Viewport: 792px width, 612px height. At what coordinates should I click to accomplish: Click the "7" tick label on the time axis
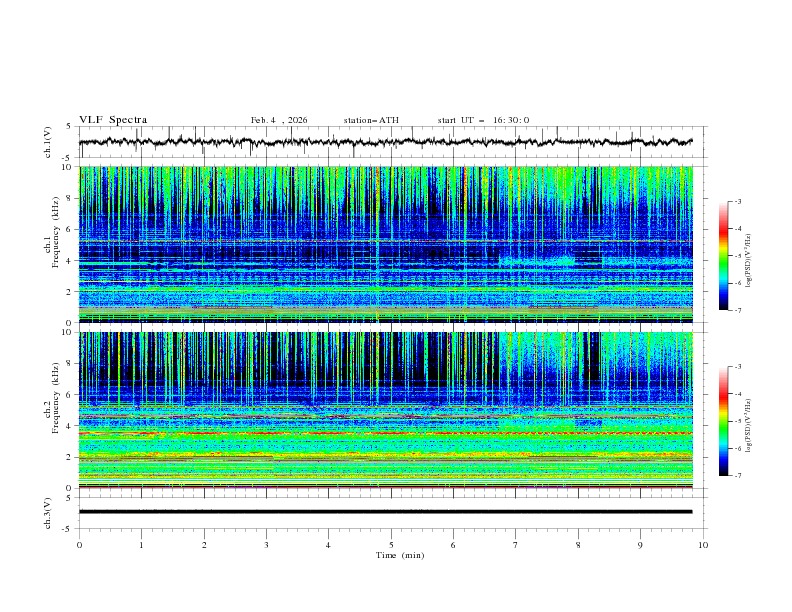[516, 545]
